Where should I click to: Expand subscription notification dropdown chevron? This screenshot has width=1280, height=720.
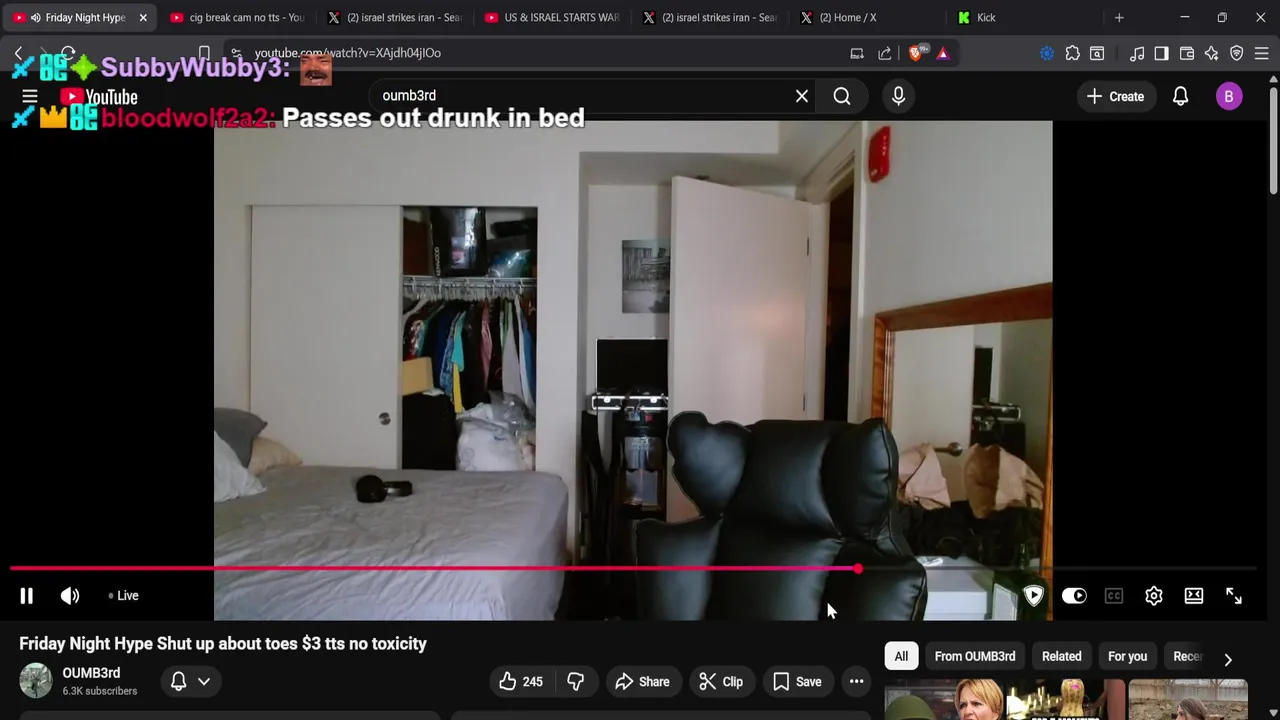(204, 682)
